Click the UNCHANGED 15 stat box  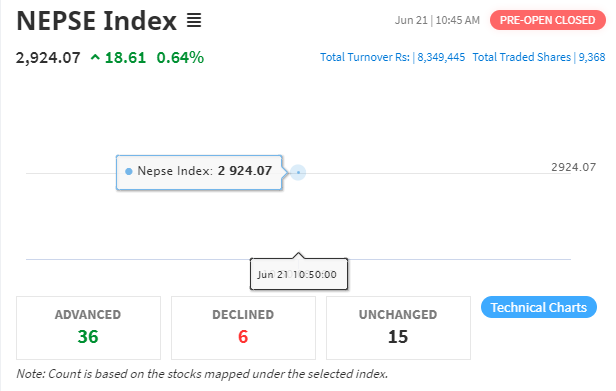coord(398,328)
